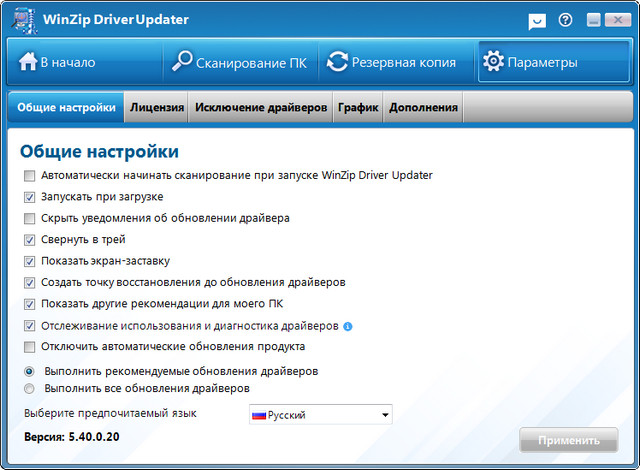Expand the language dropdown arrow
Image resolution: width=640 pixels, height=470 pixels.
384,415
